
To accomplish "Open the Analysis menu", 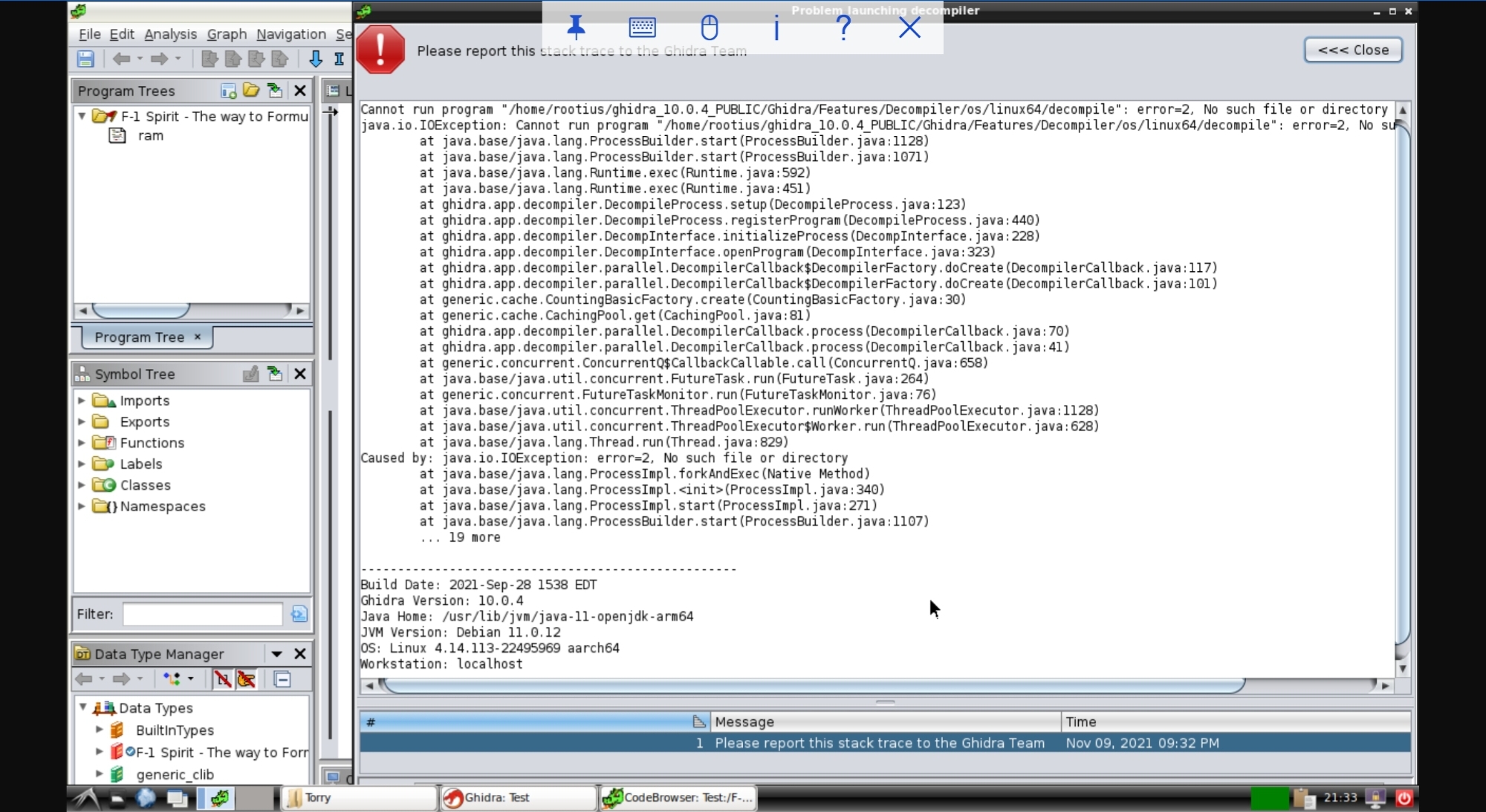I will click(x=170, y=34).
